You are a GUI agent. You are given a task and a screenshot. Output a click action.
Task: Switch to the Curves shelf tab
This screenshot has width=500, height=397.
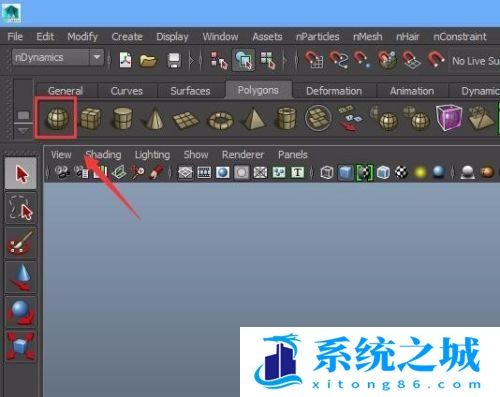tap(127, 91)
